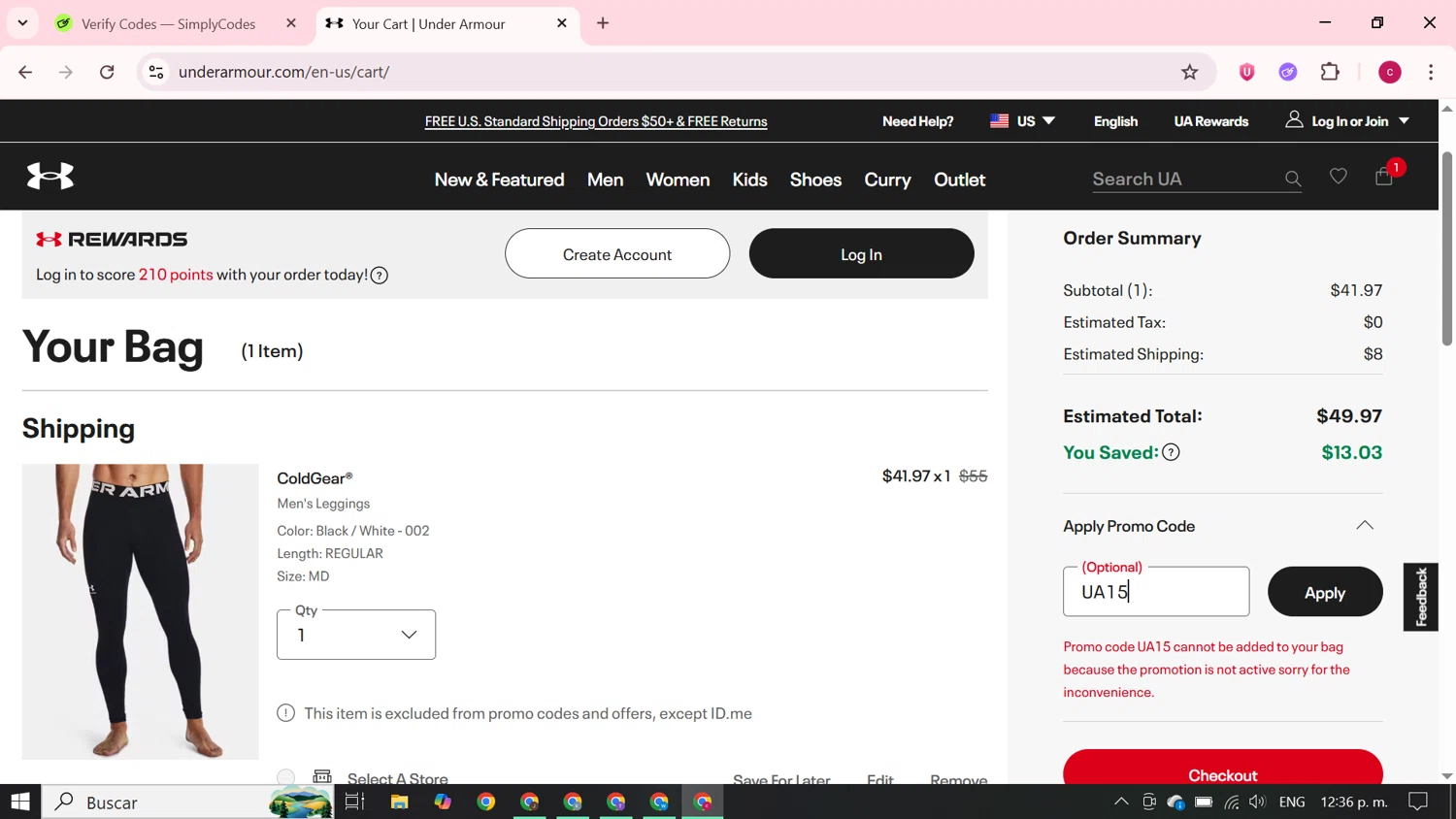Open taskbar notification center icon
Viewport: 1456px width, 819px height.
(1418, 803)
